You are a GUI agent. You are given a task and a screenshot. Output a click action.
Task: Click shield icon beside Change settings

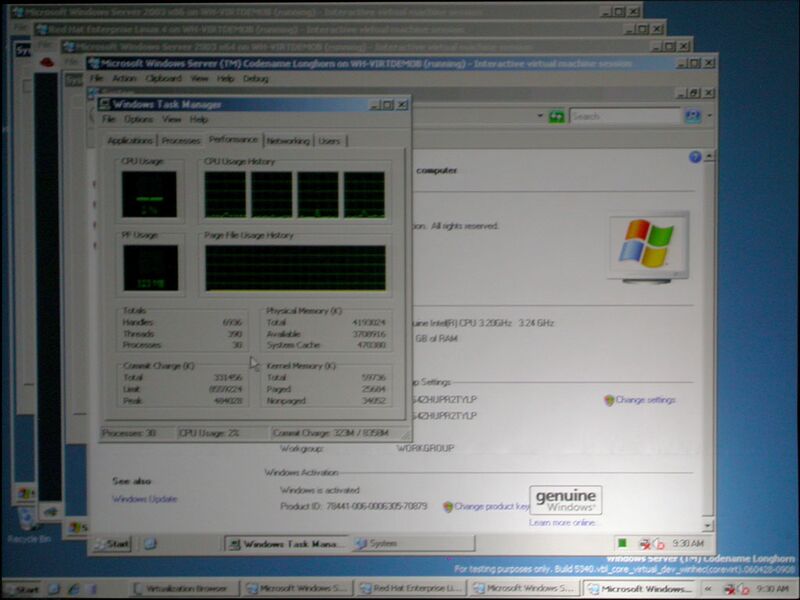click(609, 401)
